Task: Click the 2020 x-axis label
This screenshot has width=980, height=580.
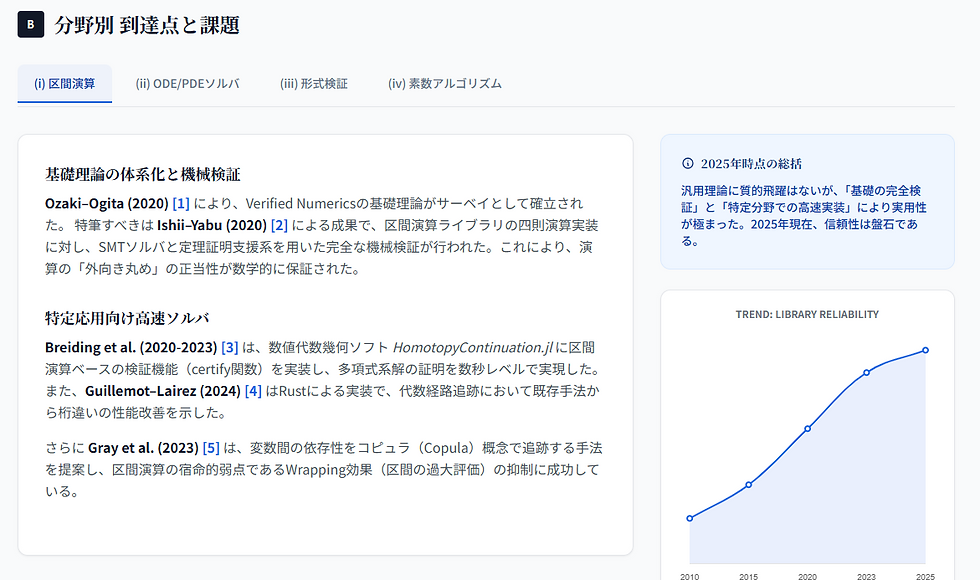Action: pos(808,576)
